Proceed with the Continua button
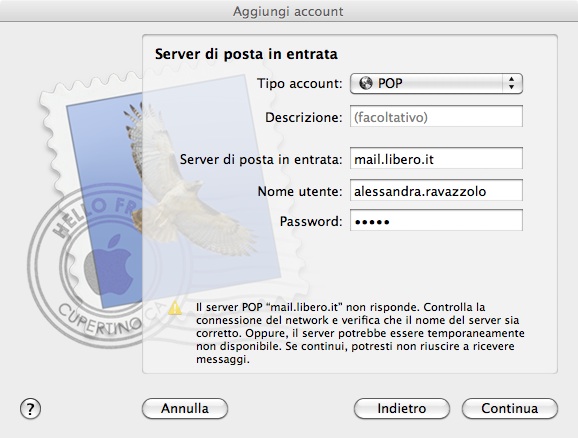This screenshot has height=438, width=578. click(x=509, y=409)
